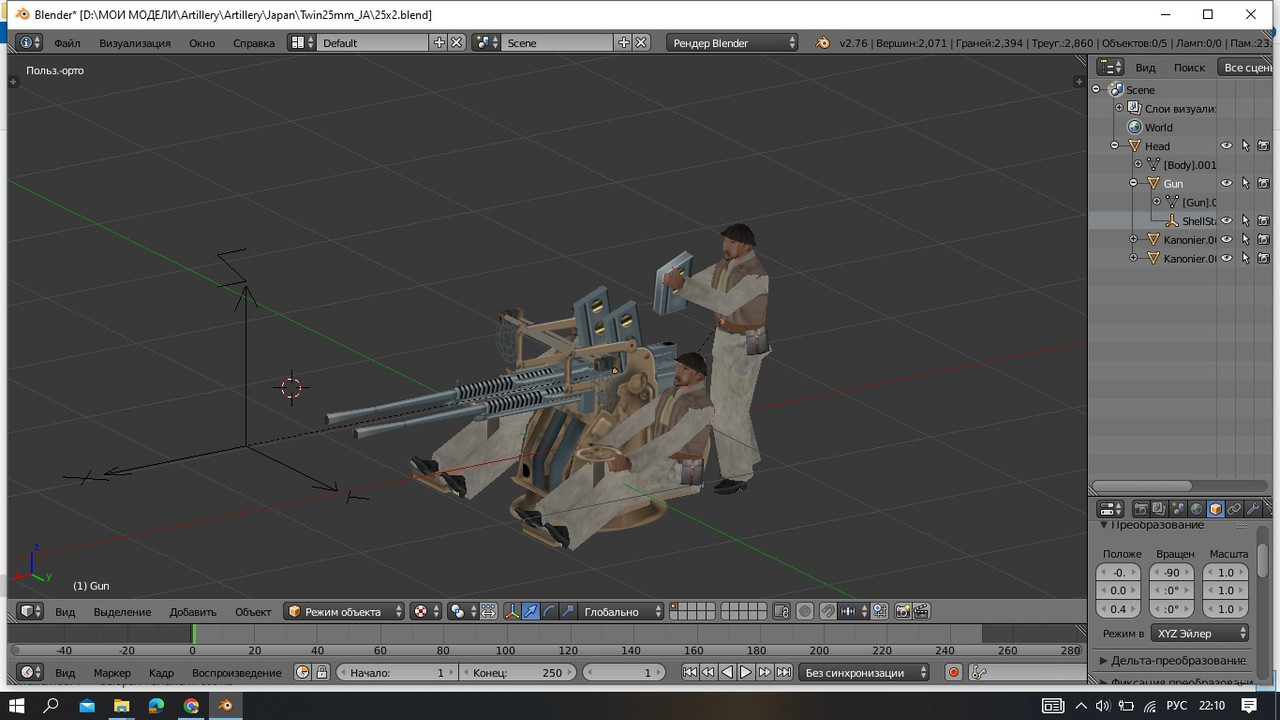Toggle selectability arrow for Gun object
Viewport: 1280px width, 720px height.
pyautogui.click(x=1245, y=183)
